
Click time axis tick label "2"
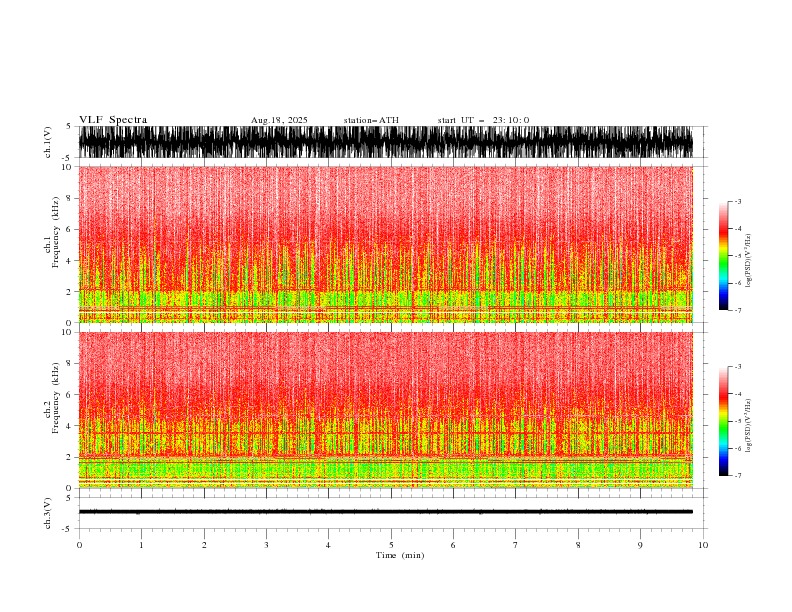click(x=204, y=545)
